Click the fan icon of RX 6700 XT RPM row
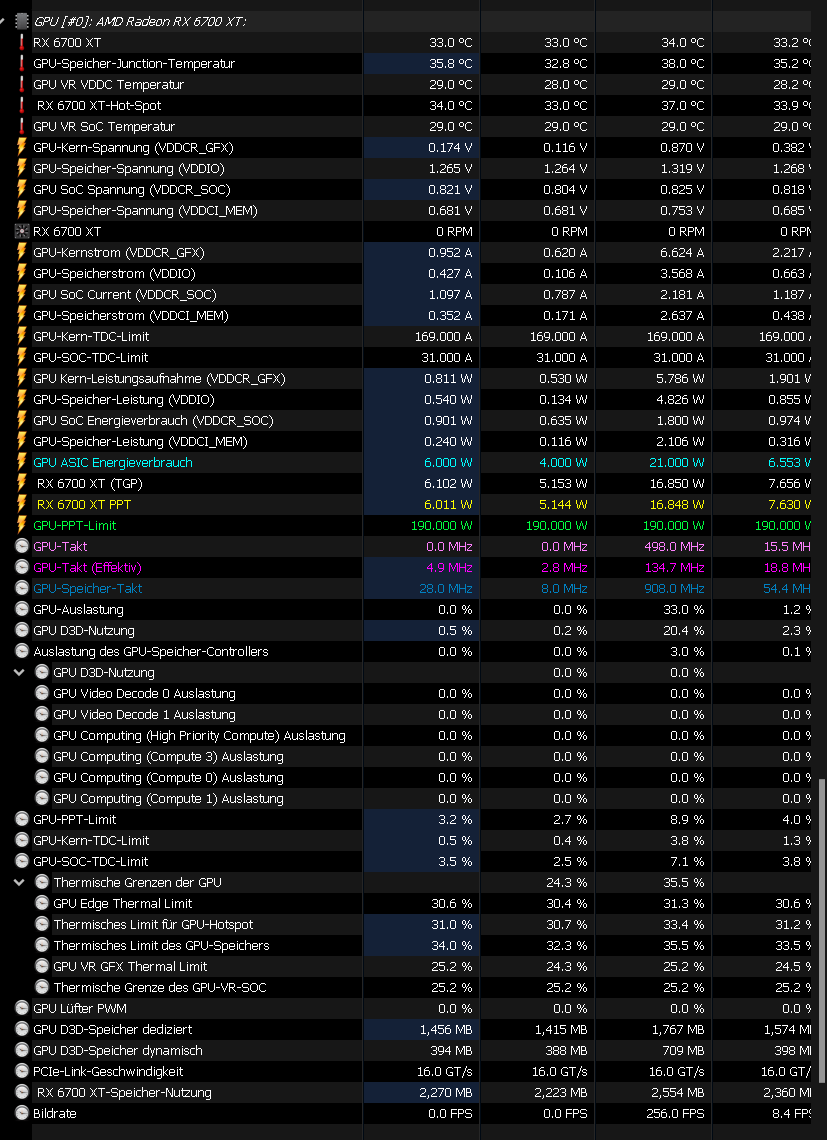 point(22,232)
